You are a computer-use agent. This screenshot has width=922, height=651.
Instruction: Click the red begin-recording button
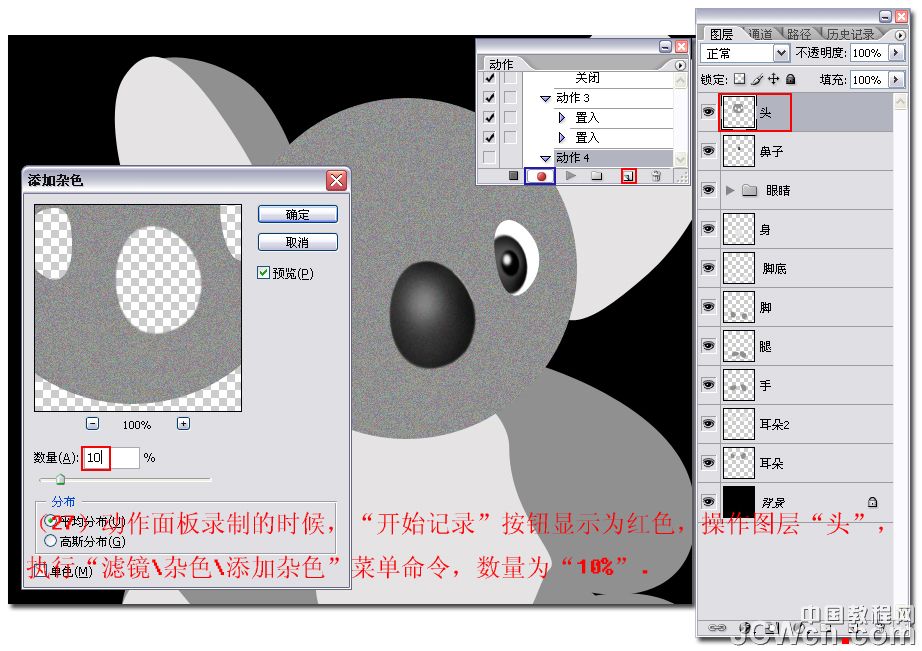[540, 176]
